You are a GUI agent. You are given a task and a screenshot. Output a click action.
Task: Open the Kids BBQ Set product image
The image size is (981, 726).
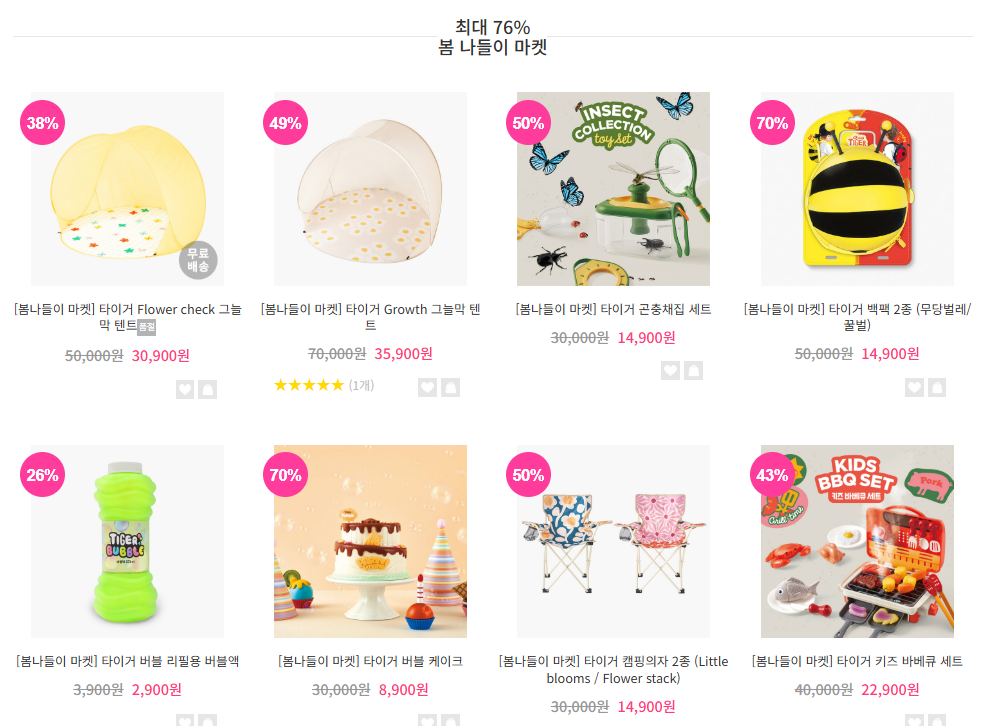pos(857,541)
